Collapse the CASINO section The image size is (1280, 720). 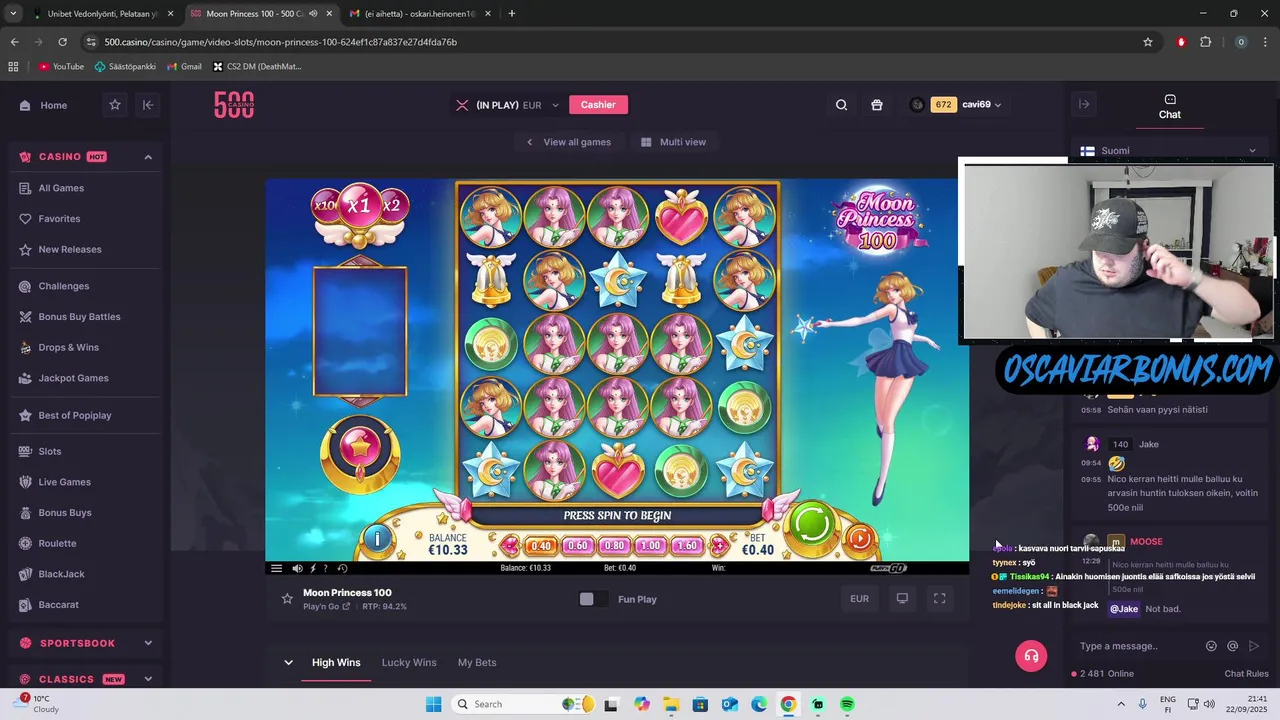(x=148, y=157)
